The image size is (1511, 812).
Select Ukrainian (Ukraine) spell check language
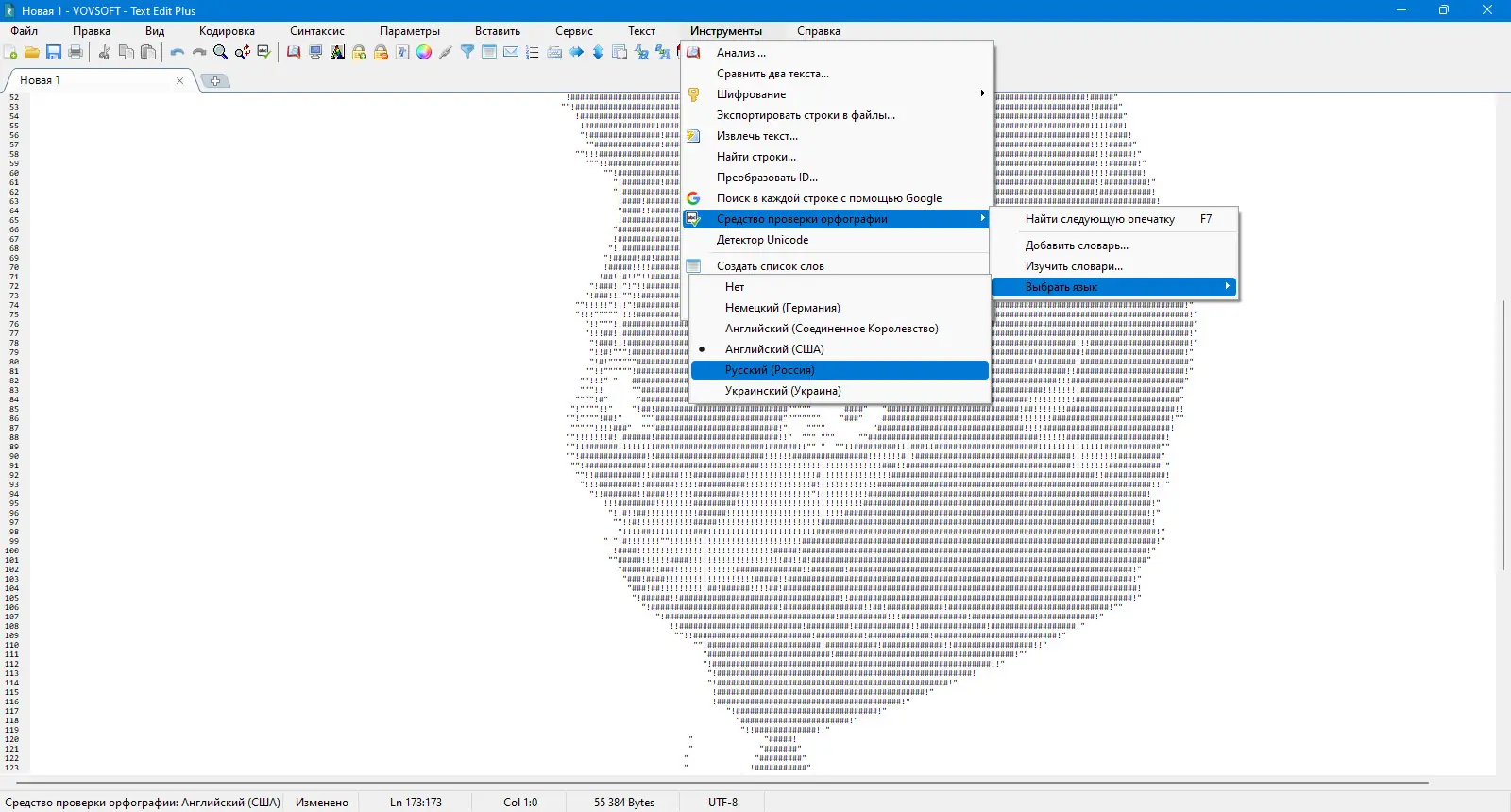[840, 391]
